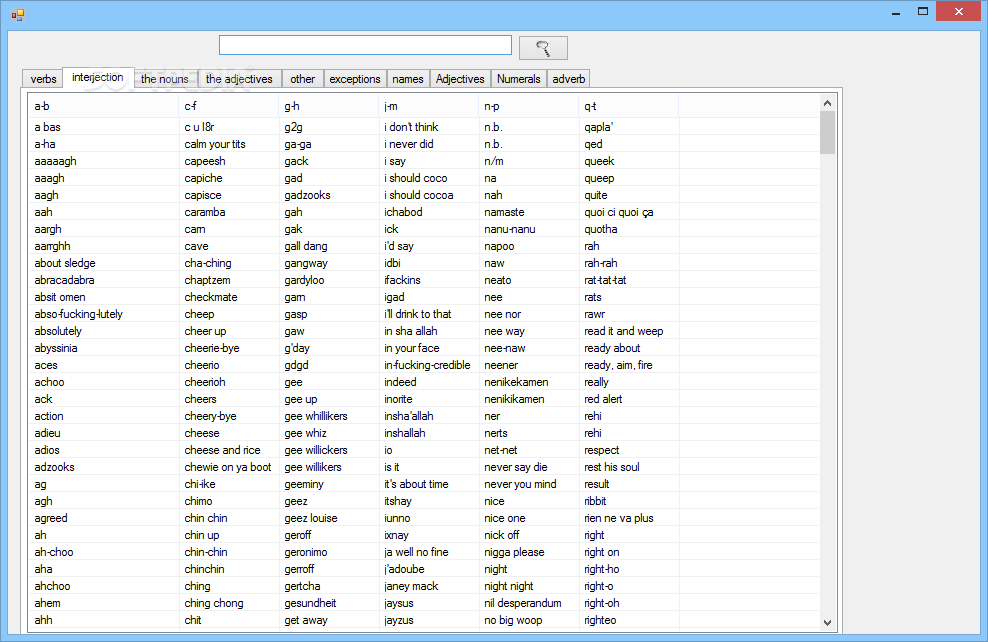The width and height of the screenshot is (988, 642).
Task: Click the word 'capeesh'
Action: coord(205,161)
